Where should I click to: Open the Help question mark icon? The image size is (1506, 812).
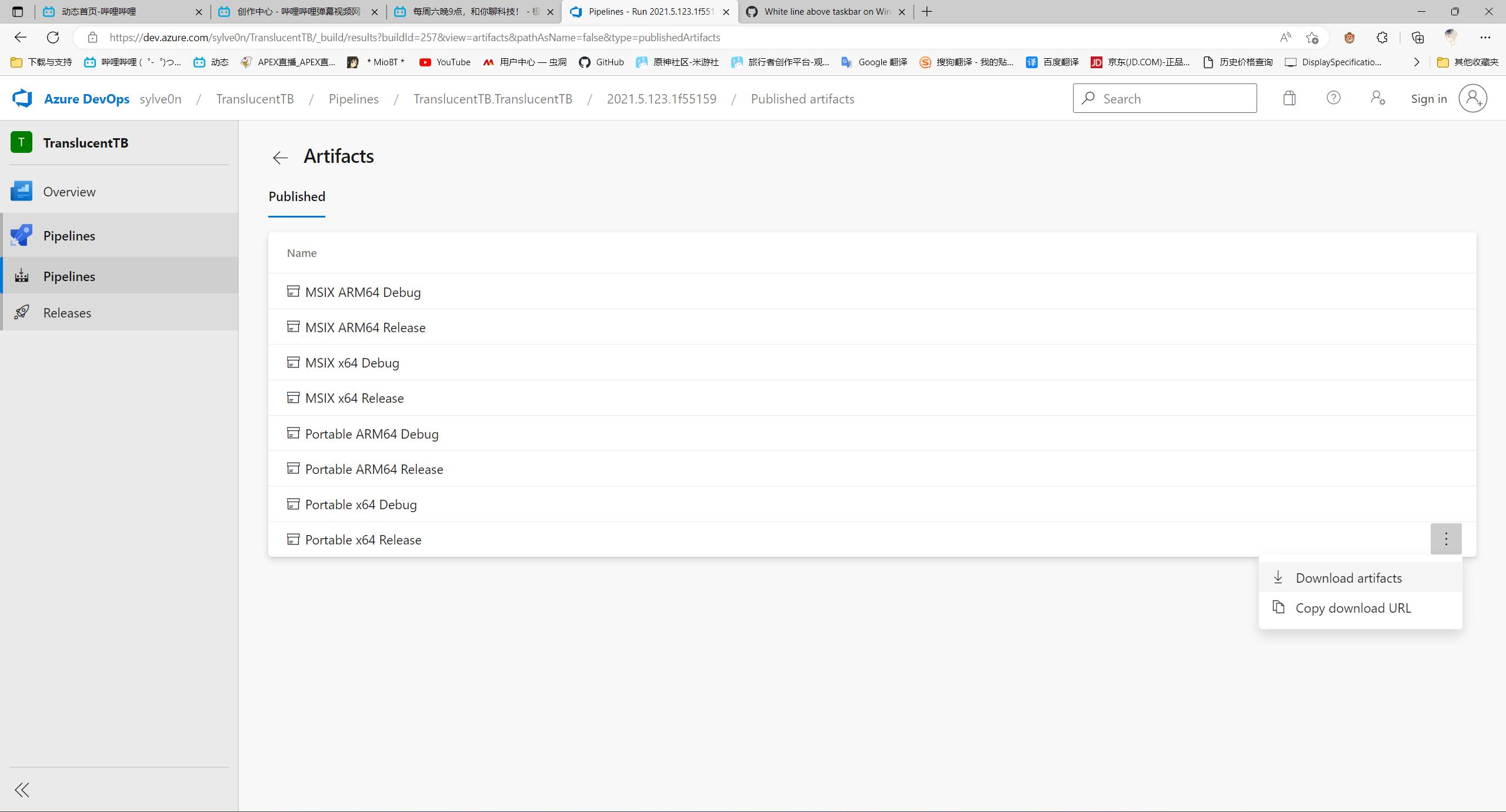coord(1334,98)
